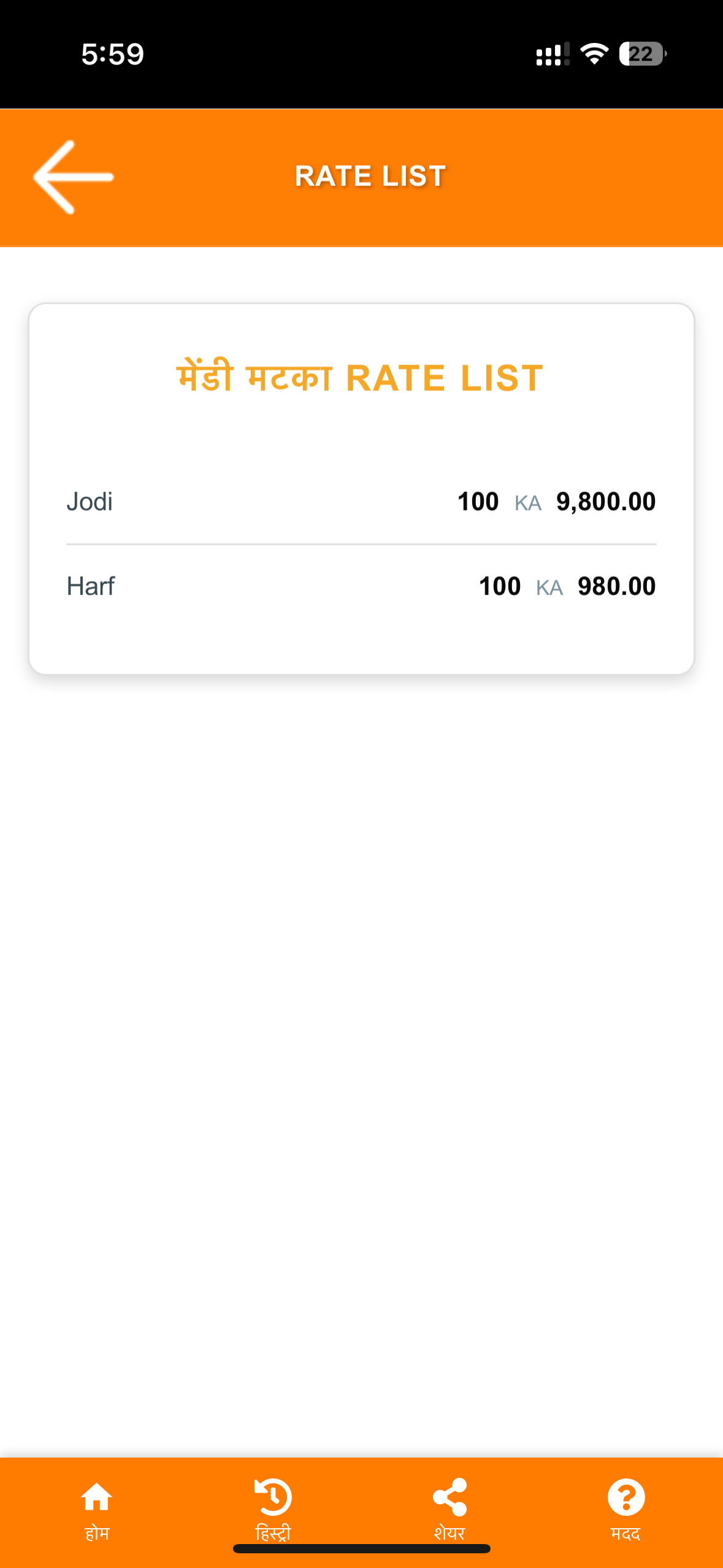Tap the cellular signal bars icon
The width and height of the screenshot is (723, 1568).
click(552, 55)
